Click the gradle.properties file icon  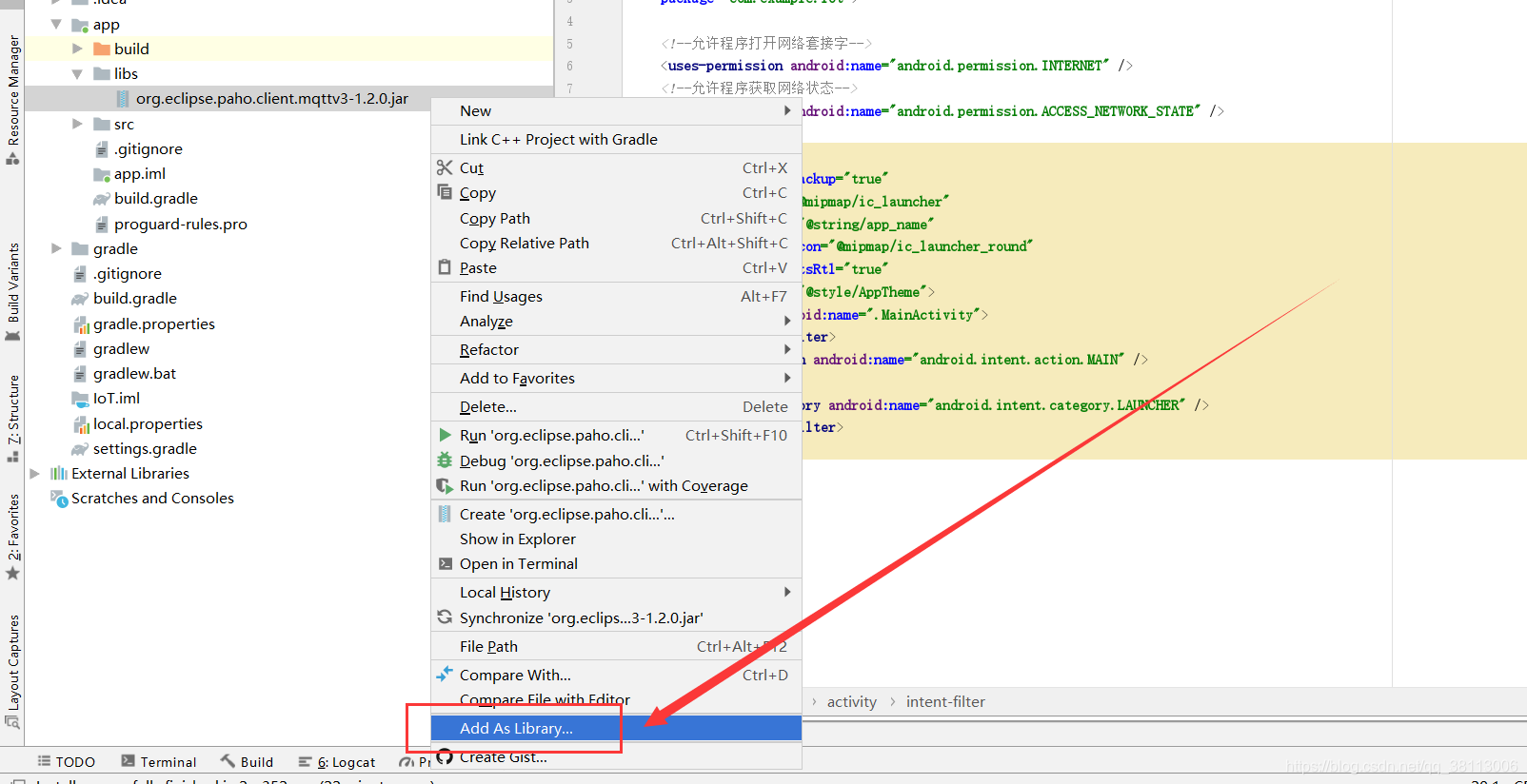coord(81,323)
